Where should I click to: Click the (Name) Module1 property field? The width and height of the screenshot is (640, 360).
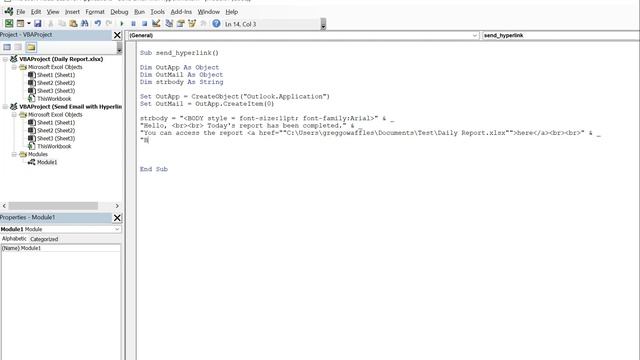(x=61, y=248)
